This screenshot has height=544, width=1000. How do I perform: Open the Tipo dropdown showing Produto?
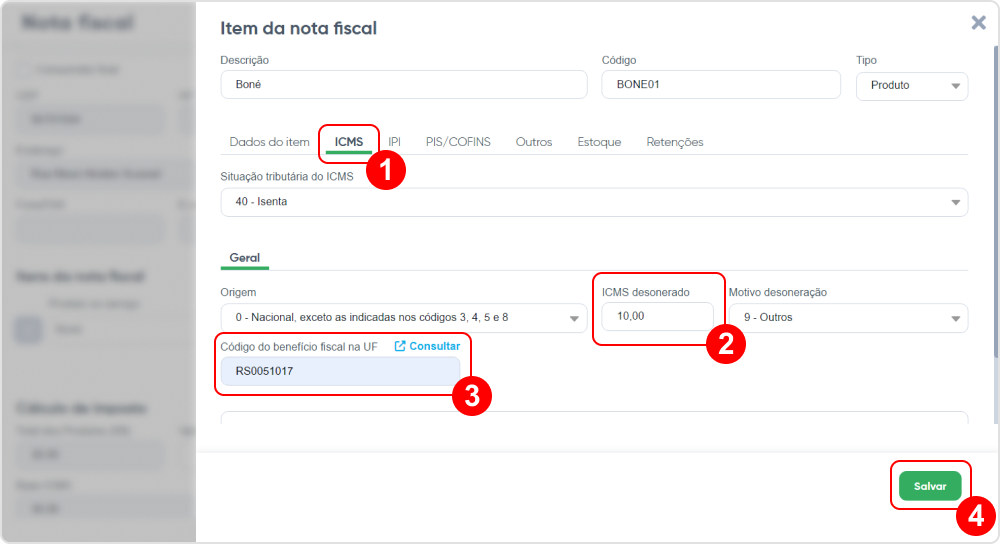[911, 85]
